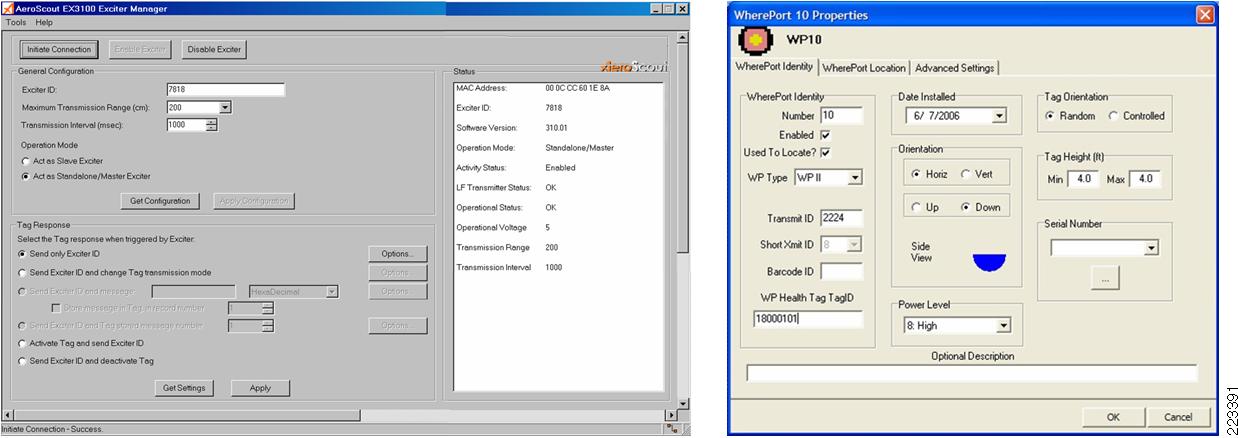Switch to Advanced Settings tab
The width and height of the screenshot is (1238, 438).
point(955,68)
